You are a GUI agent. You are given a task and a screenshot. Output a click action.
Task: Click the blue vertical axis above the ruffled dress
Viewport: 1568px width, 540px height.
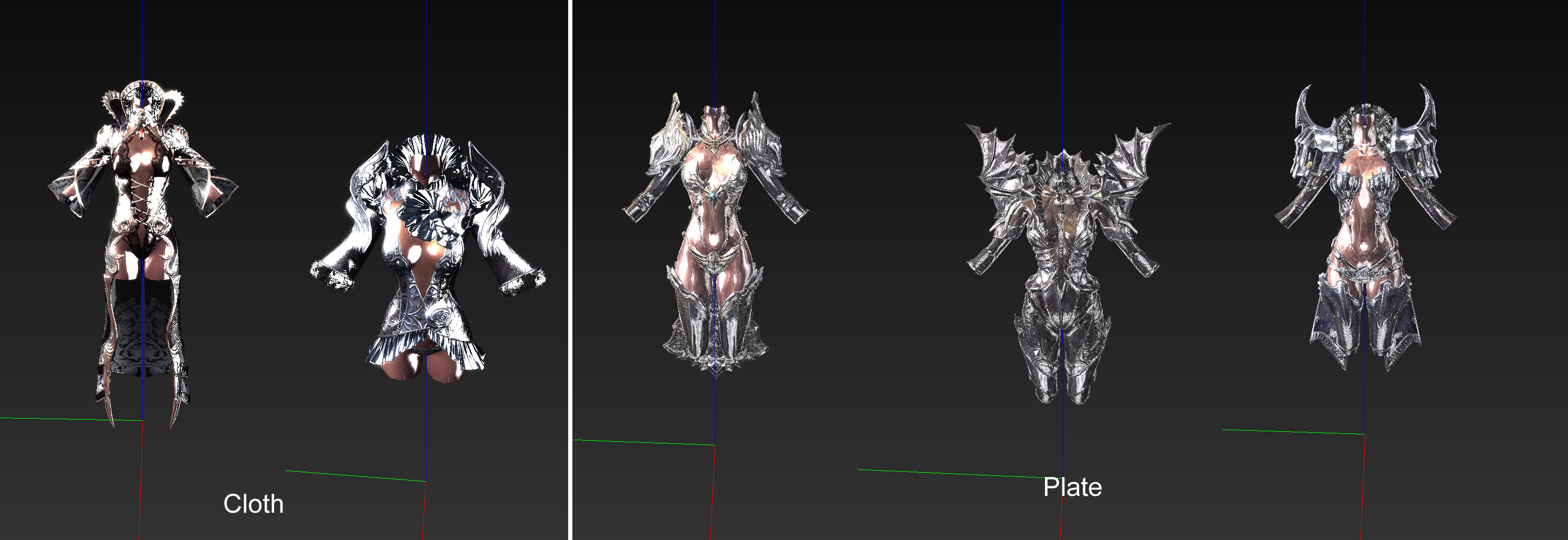point(426,67)
